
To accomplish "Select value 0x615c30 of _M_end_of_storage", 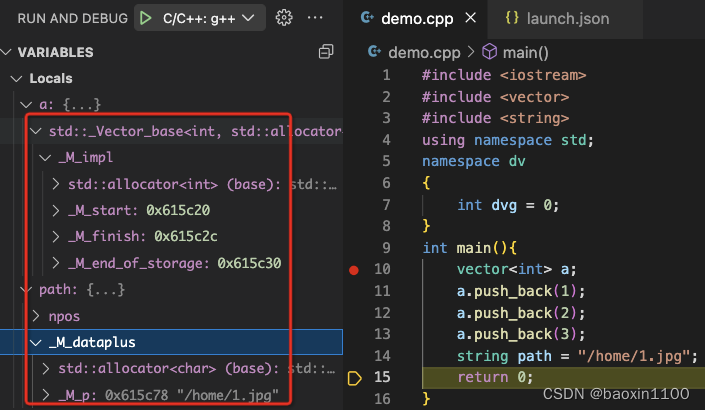I will coord(249,263).
